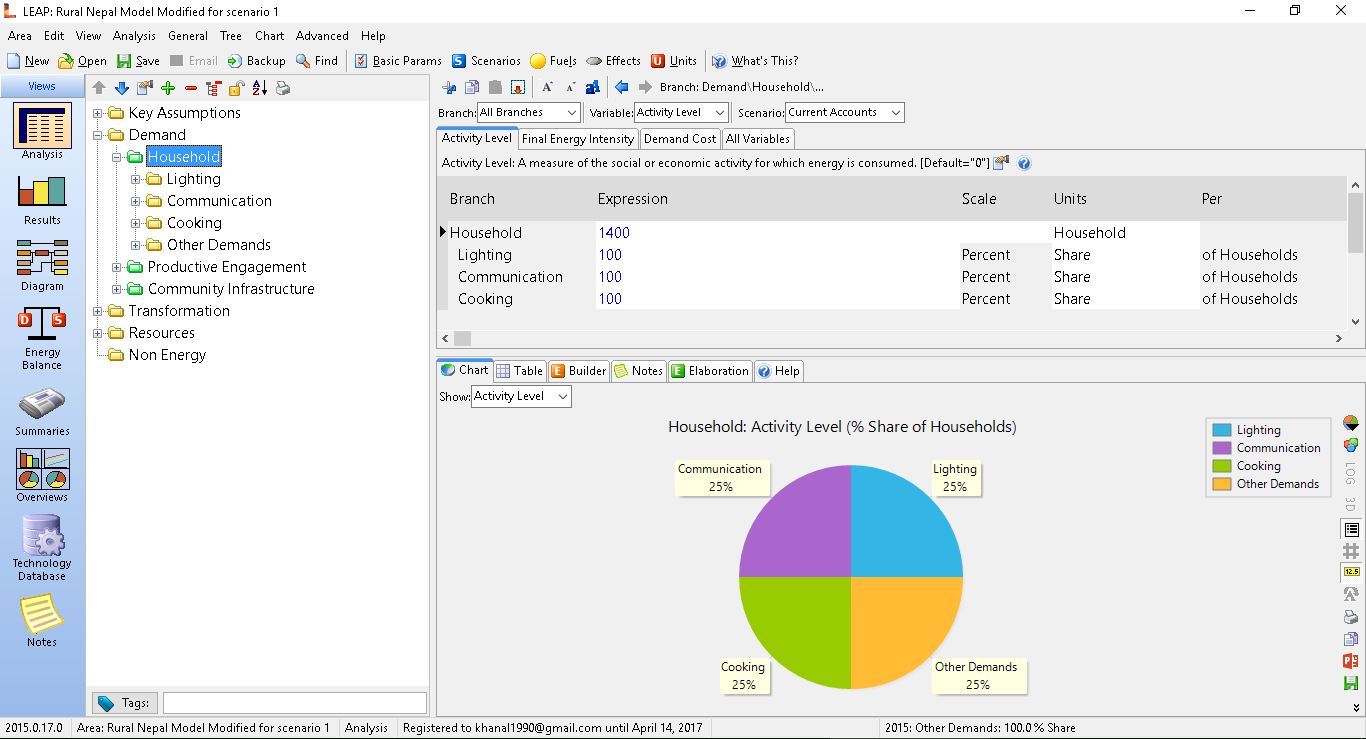Click the Cooking legend color swatch
The height and width of the screenshot is (739, 1366).
pyautogui.click(x=1221, y=466)
